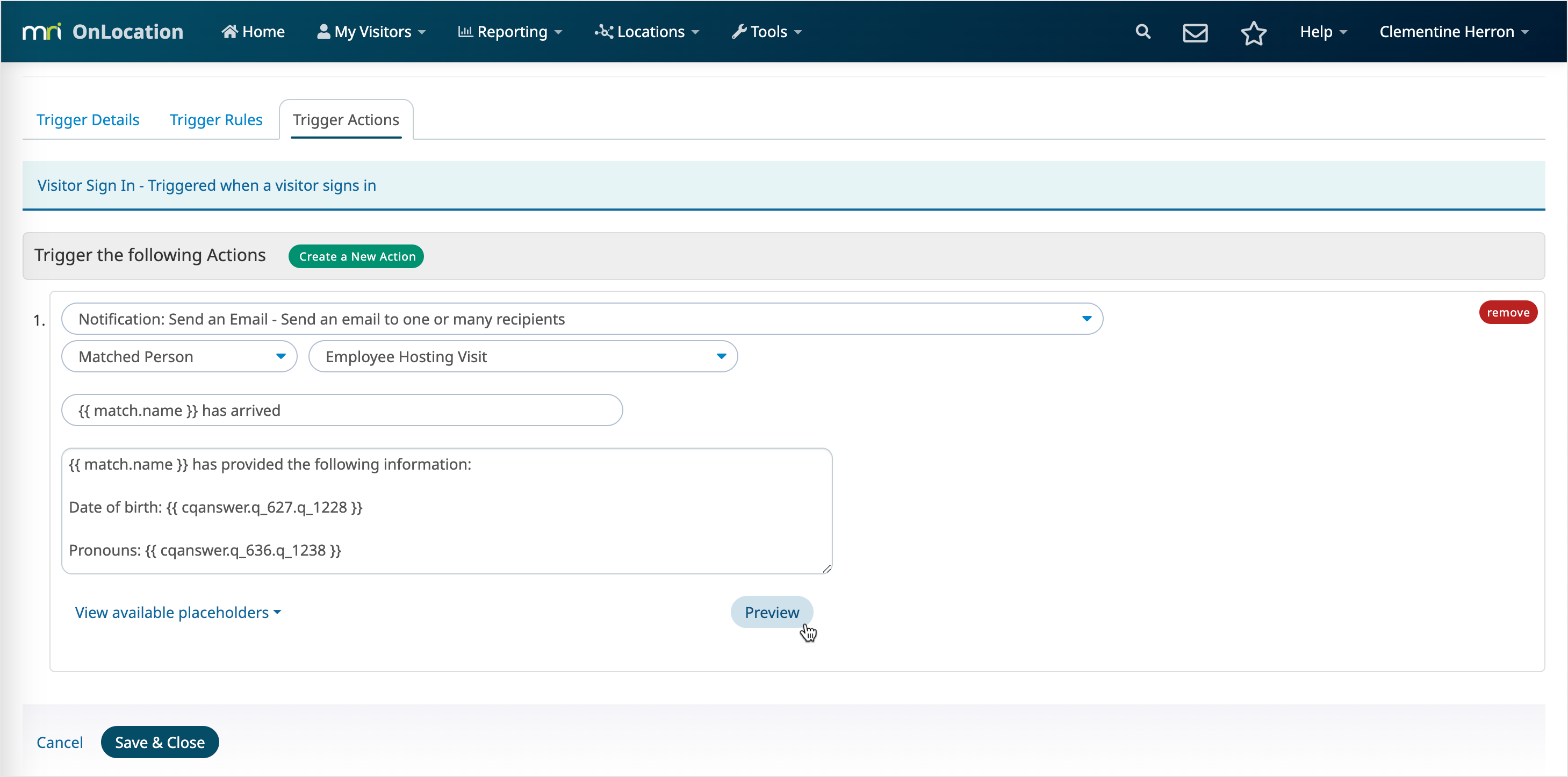
Task: Open the My Visitors menu
Action: 371,32
